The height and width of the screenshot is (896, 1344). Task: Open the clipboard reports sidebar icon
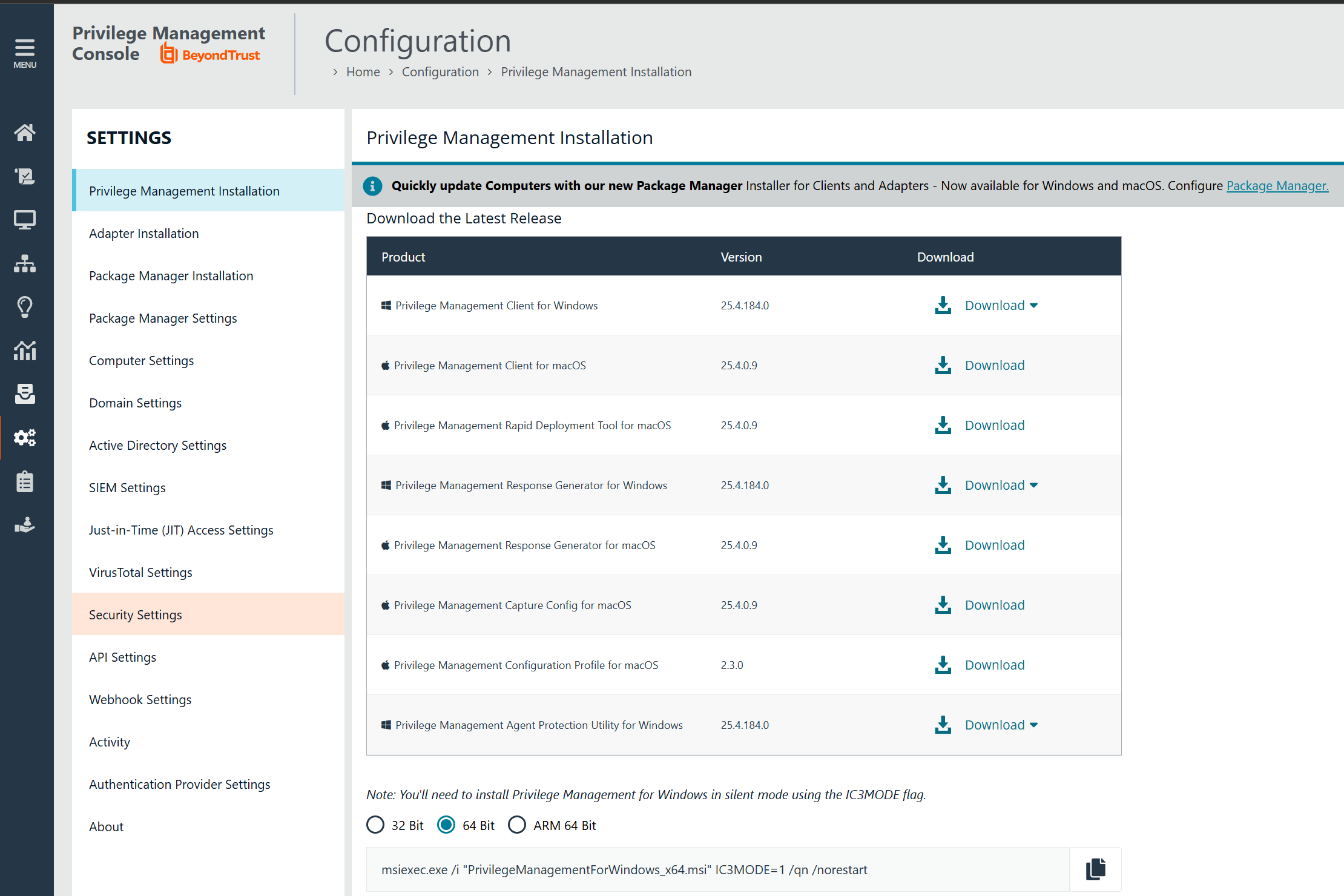(x=25, y=481)
